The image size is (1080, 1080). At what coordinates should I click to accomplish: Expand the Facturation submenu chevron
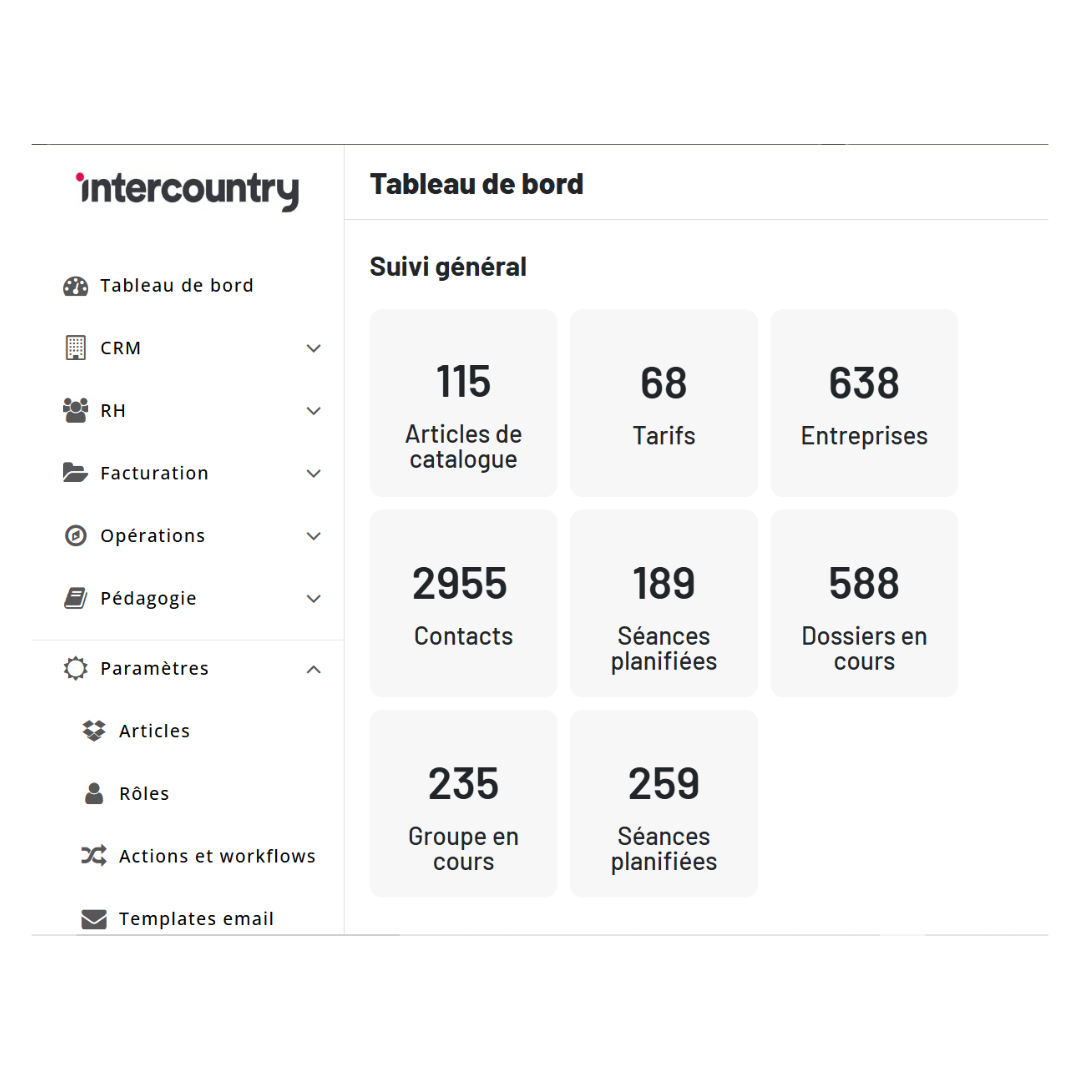[314, 473]
